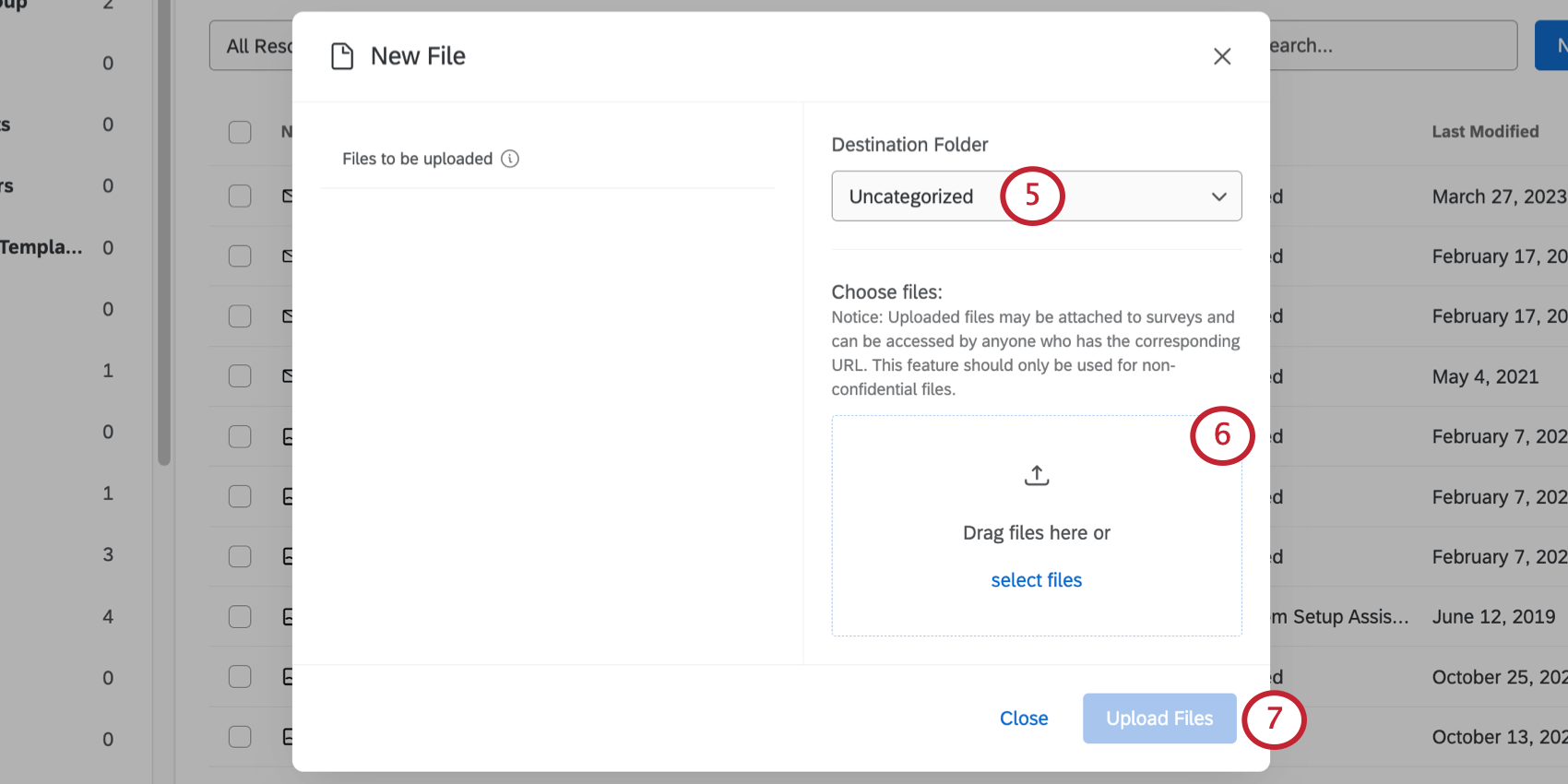Check the box for the March 27, 2023 row

tap(240, 196)
